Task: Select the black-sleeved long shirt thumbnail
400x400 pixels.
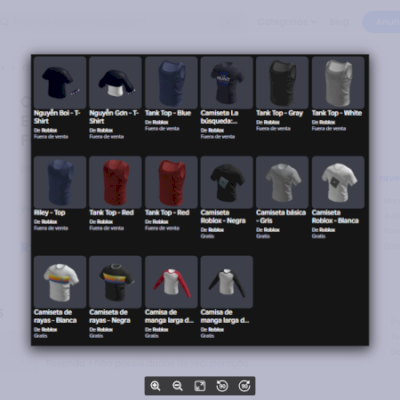Action: coord(227,282)
